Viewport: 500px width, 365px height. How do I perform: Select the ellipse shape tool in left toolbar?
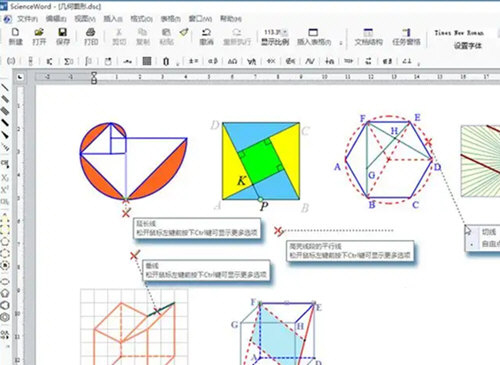[x=5, y=282]
